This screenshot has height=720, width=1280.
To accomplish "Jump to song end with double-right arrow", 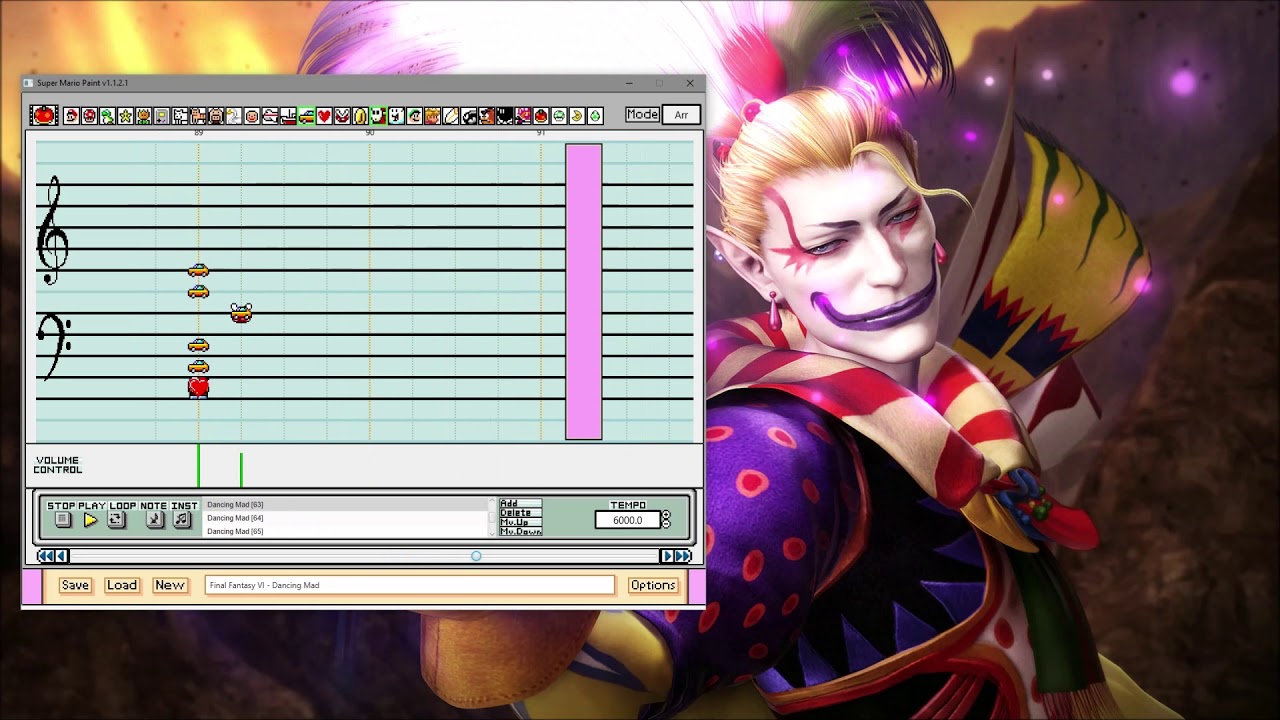I will click(683, 556).
